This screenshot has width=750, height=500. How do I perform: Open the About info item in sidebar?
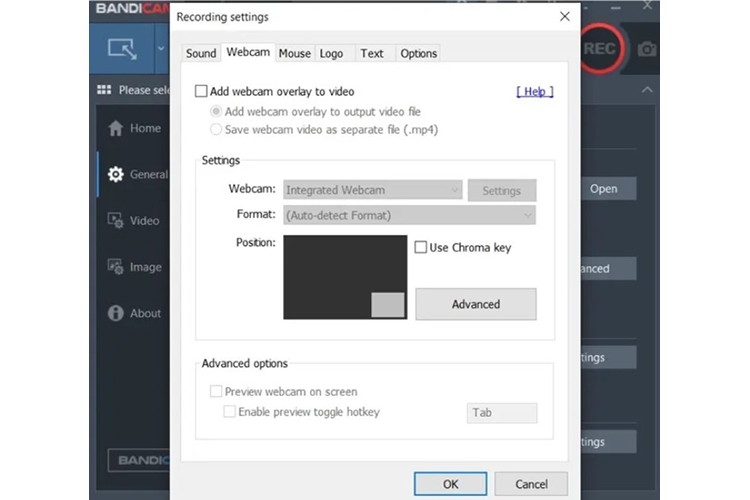(134, 313)
